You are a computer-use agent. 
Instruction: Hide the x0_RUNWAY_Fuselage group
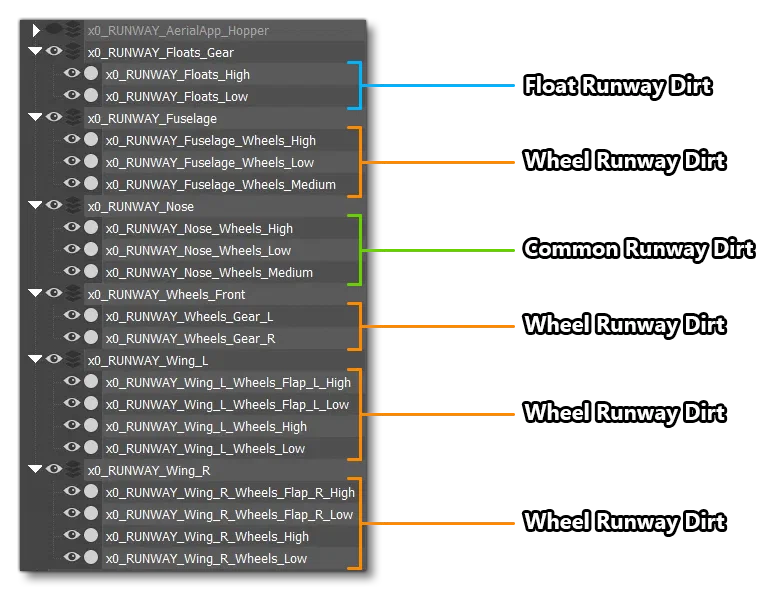(54, 117)
